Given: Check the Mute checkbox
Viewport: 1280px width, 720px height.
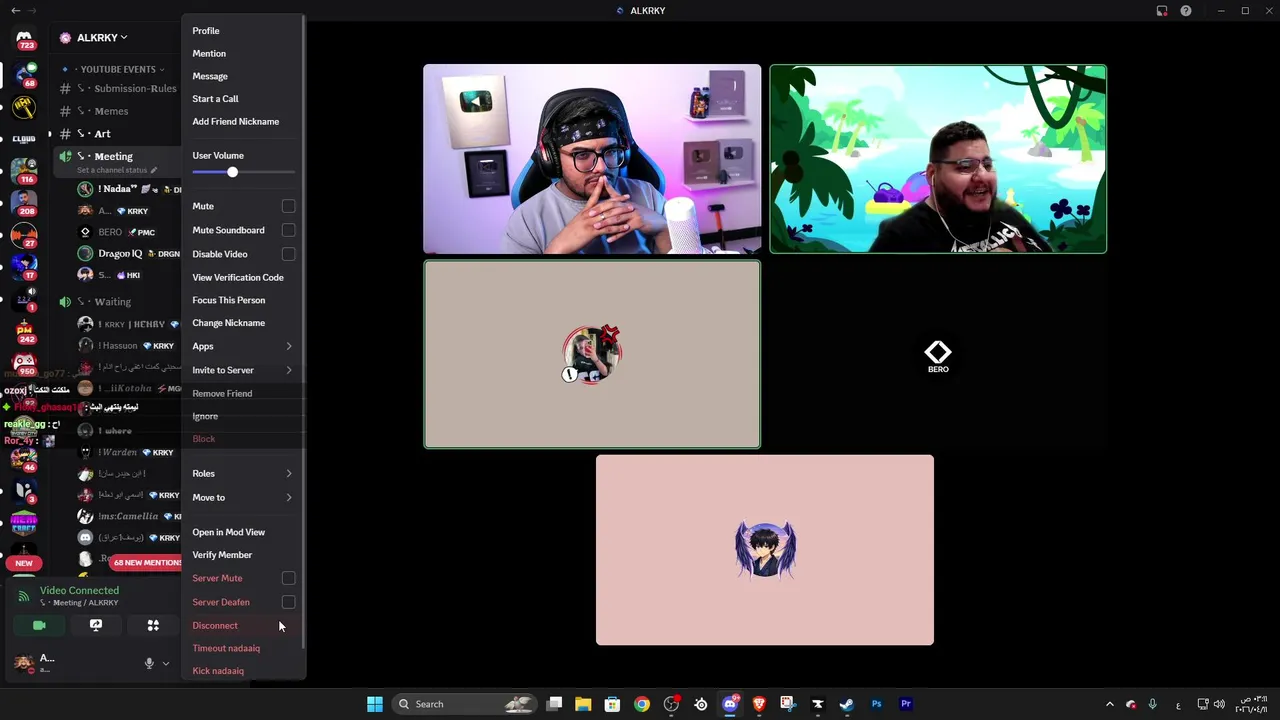Looking at the screenshot, I should (x=288, y=206).
